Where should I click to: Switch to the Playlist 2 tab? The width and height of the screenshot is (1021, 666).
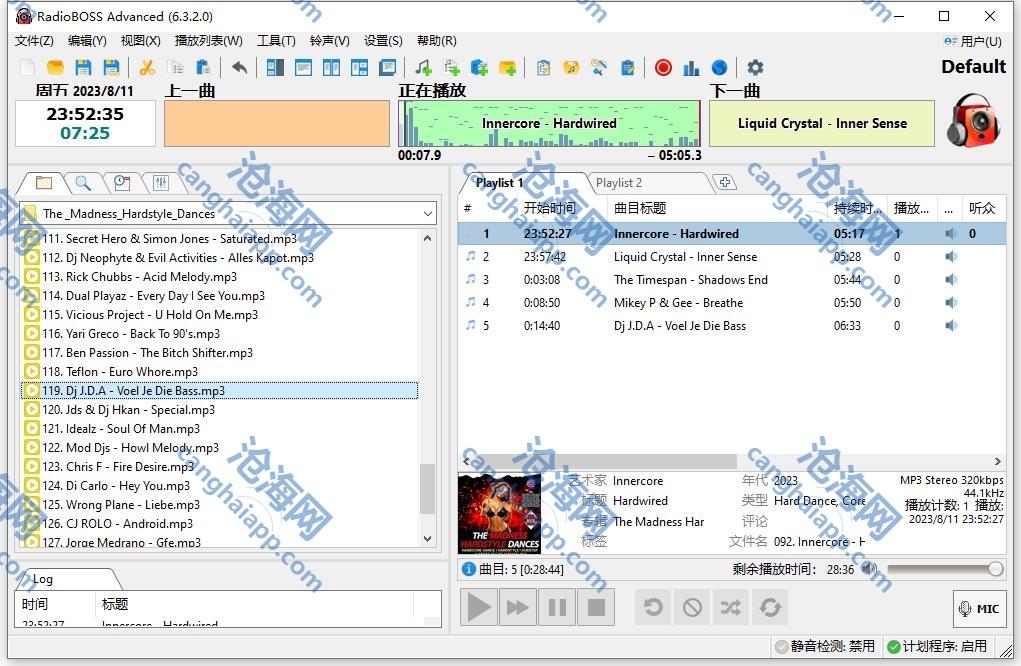pos(619,183)
